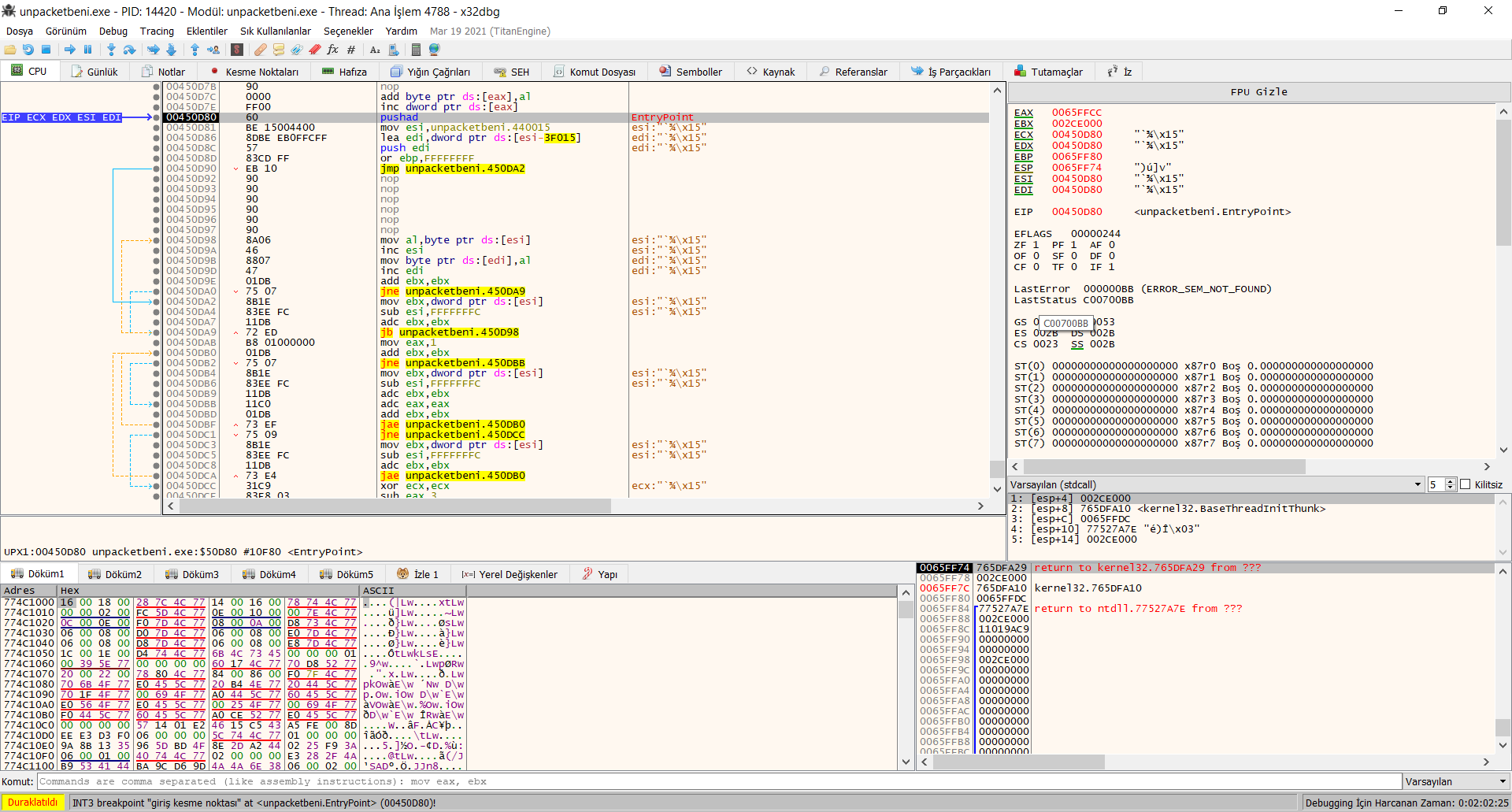Image resolution: width=1512 pixels, height=812 pixels.
Task: Switch to the Kesme Noktaları tab
Action: (254, 72)
